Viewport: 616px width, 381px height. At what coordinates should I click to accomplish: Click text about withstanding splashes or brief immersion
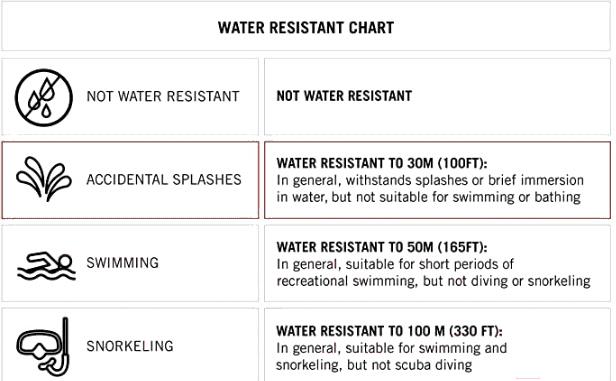pyautogui.click(x=430, y=180)
